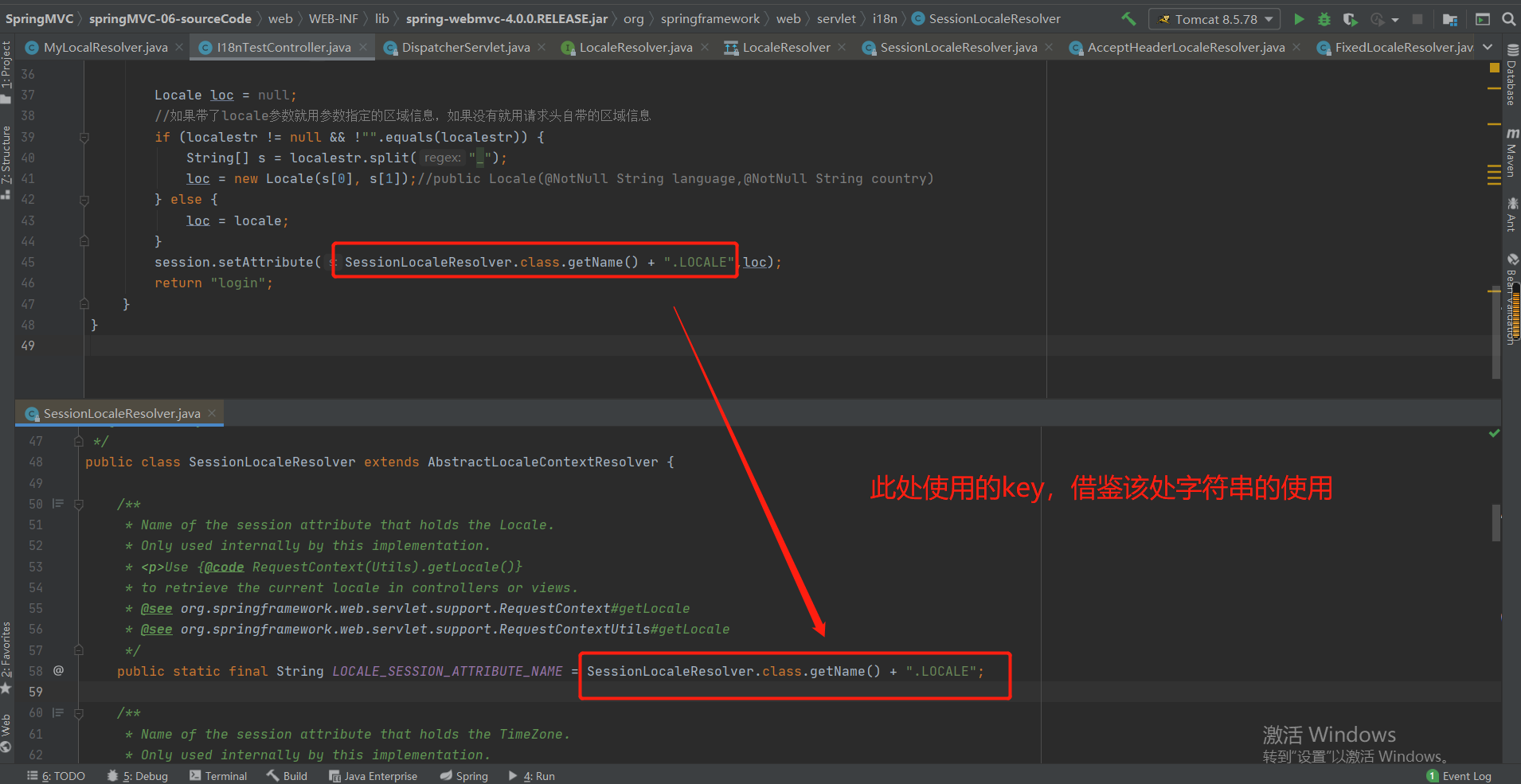Image resolution: width=1521 pixels, height=784 pixels.
Task: Open the Build tool window
Action: (x=287, y=776)
